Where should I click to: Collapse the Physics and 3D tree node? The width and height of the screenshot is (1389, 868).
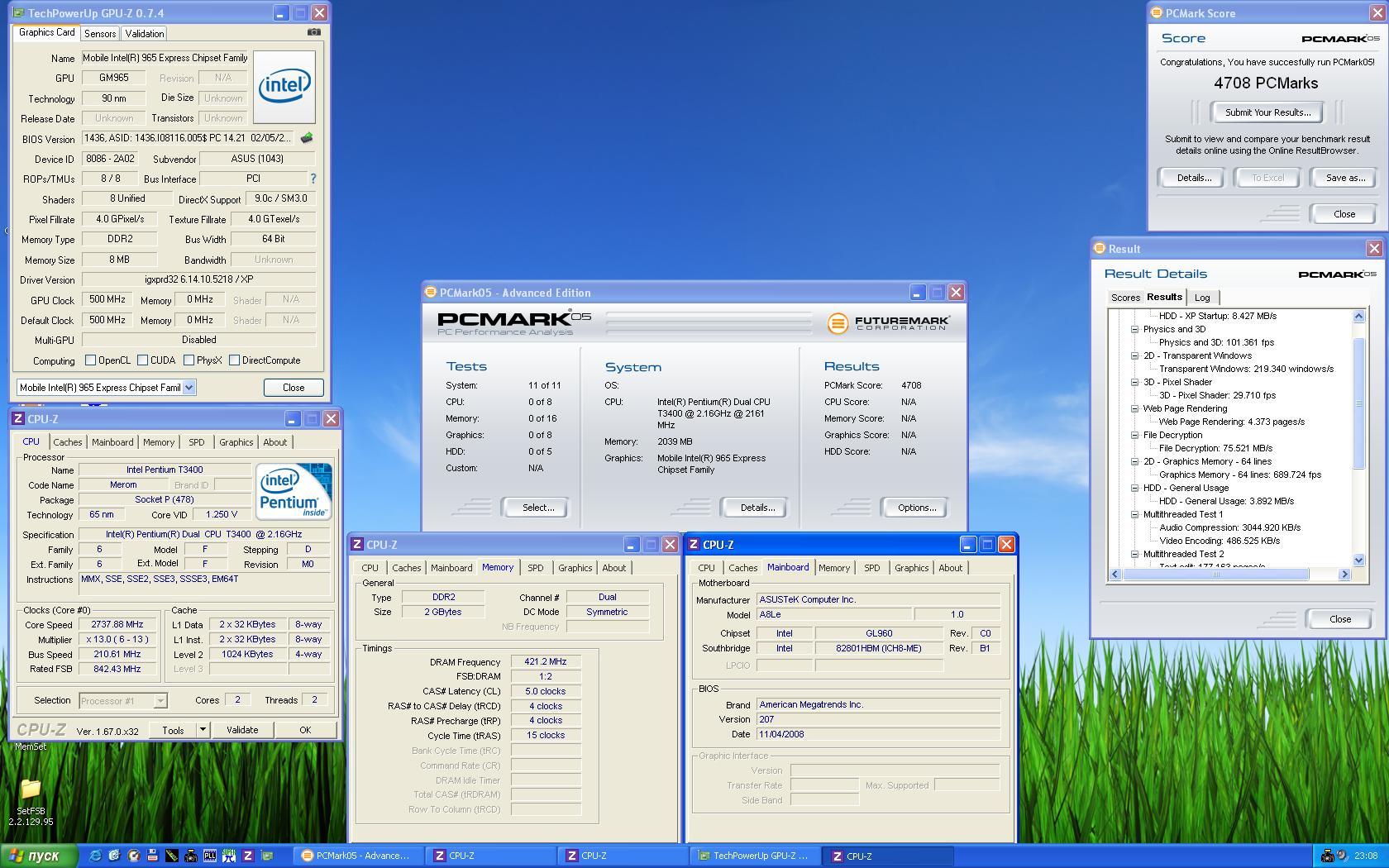tap(1135, 329)
